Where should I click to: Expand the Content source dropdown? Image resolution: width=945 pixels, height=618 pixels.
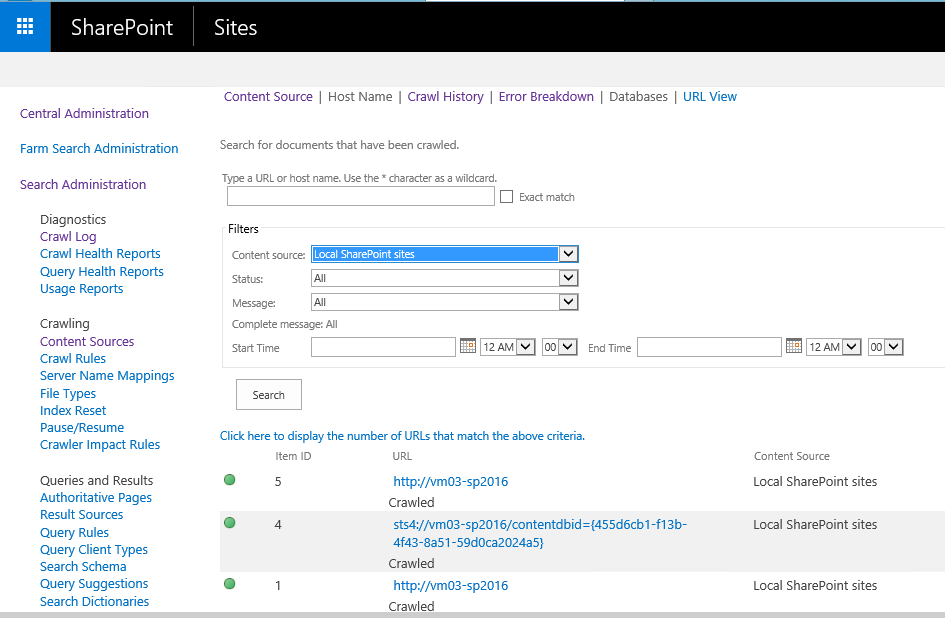pyautogui.click(x=568, y=254)
